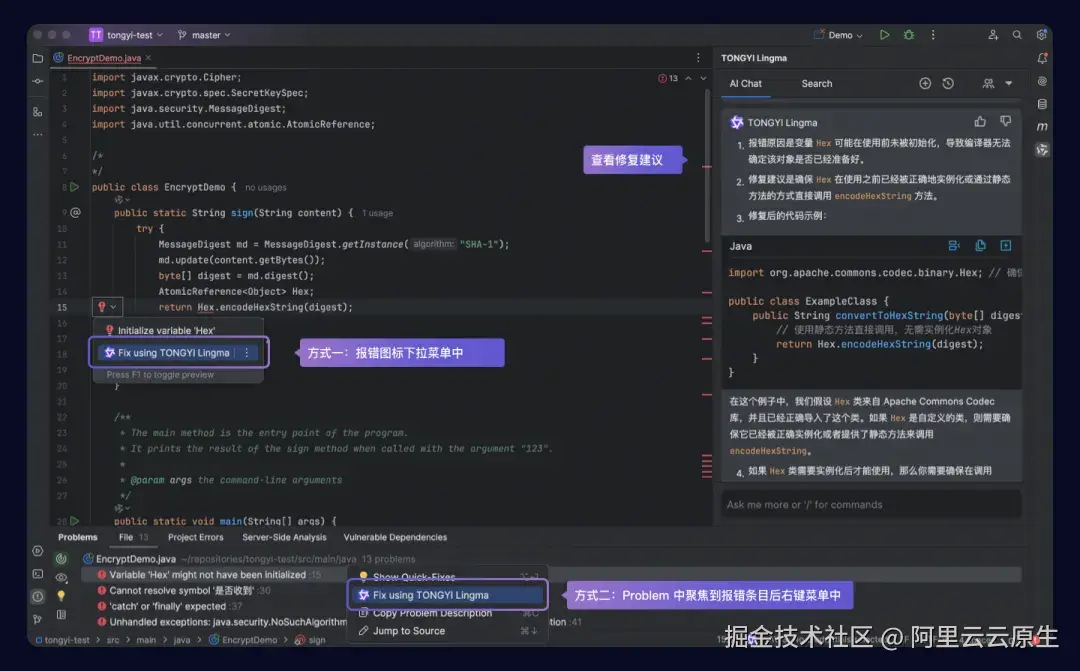
Task: Choose Jump to Source in context menu
Action: pyautogui.click(x=448, y=631)
